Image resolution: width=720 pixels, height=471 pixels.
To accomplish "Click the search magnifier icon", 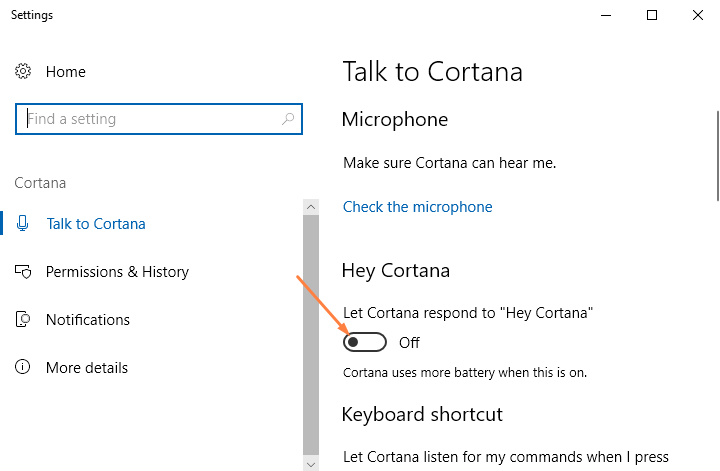I will [288, 119].
